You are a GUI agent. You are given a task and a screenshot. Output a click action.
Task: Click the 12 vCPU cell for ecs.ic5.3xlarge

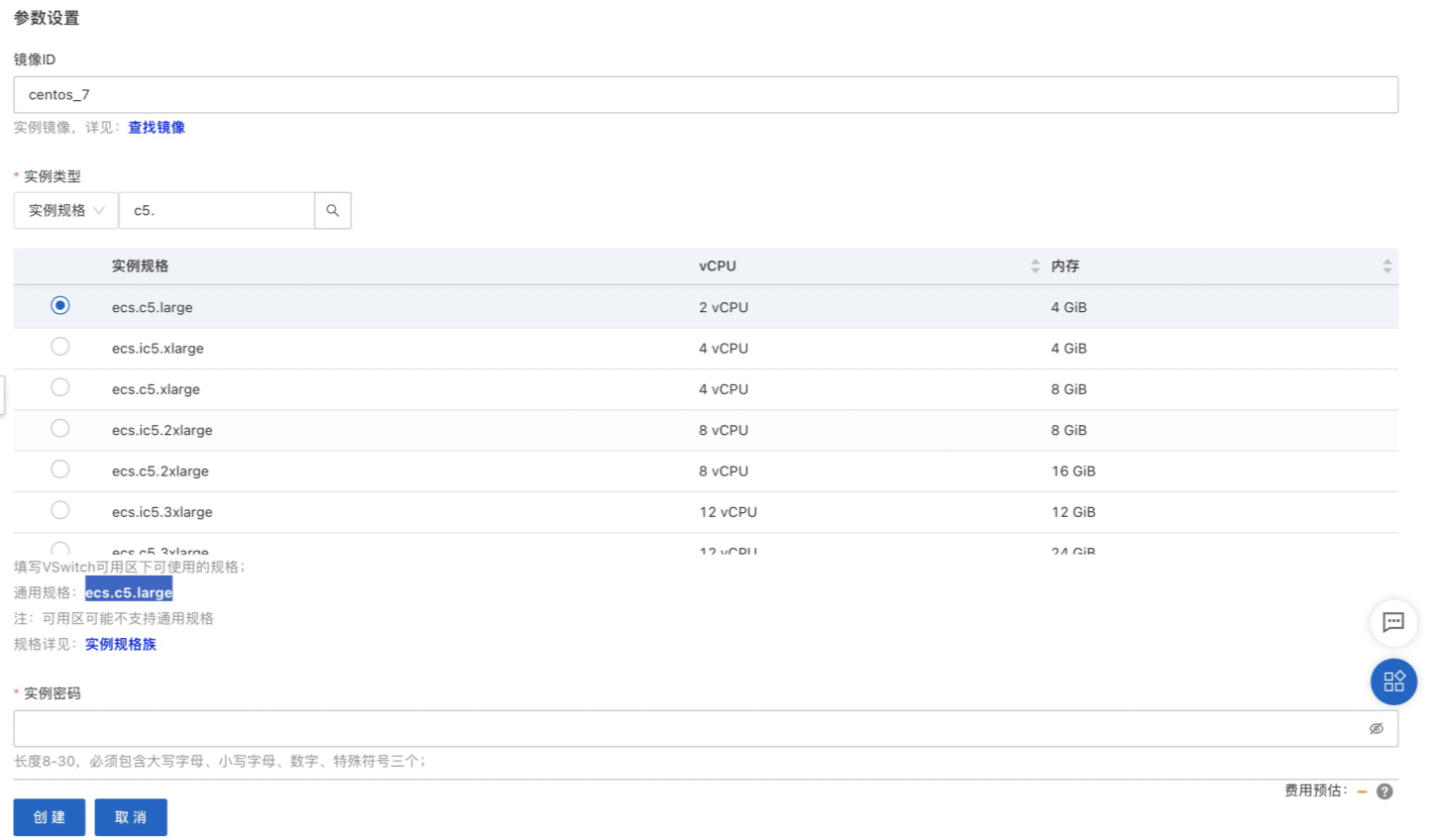(x=728, y=512)
